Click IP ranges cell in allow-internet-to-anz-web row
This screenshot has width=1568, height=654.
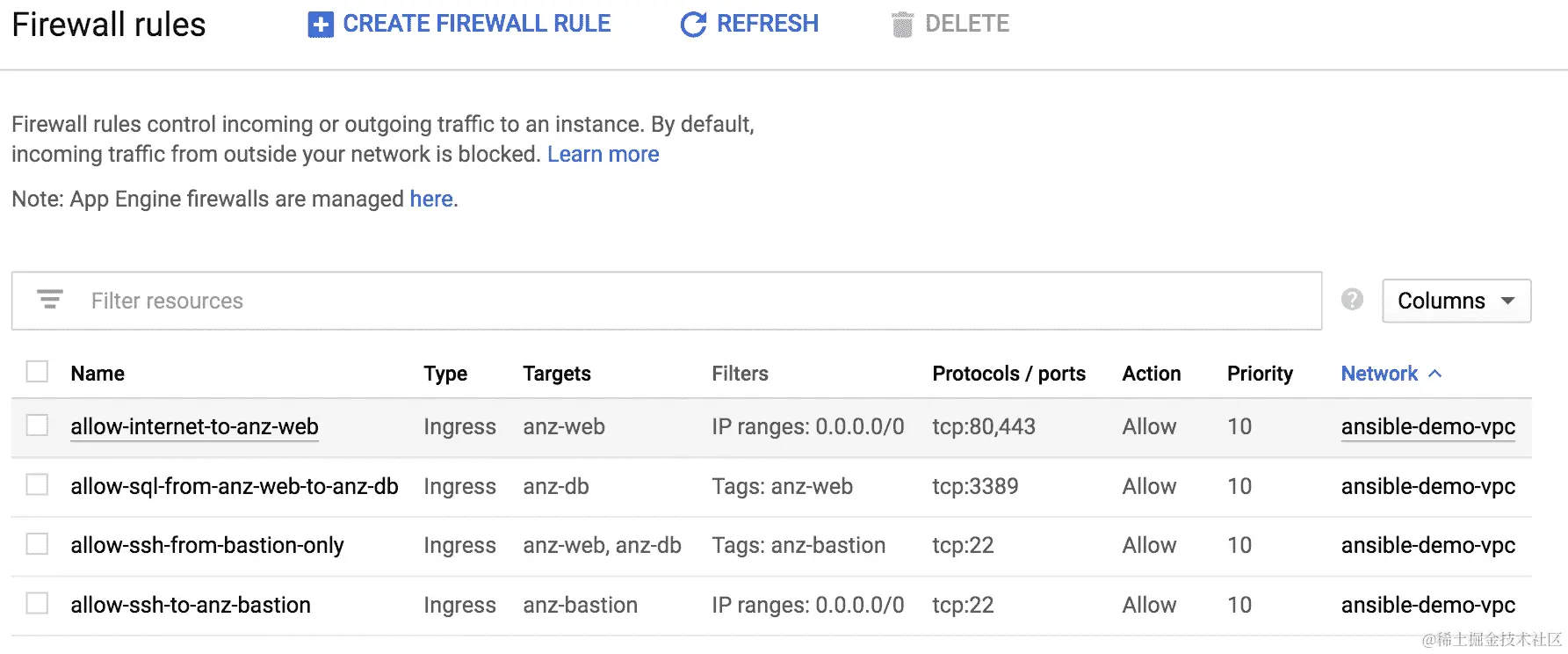click(x=807, y=426)
